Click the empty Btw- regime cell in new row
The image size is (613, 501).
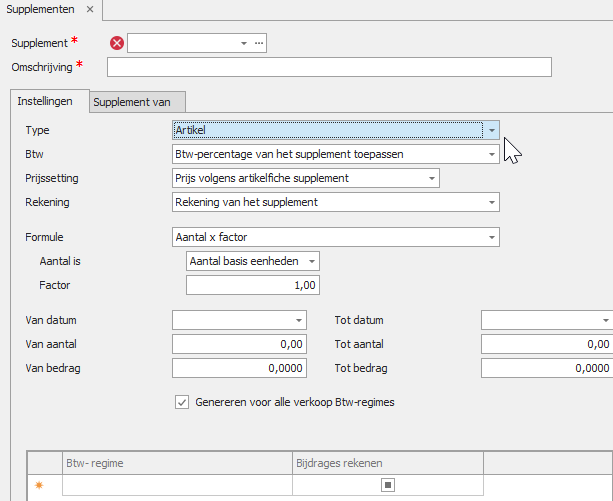tap(177, 485)
